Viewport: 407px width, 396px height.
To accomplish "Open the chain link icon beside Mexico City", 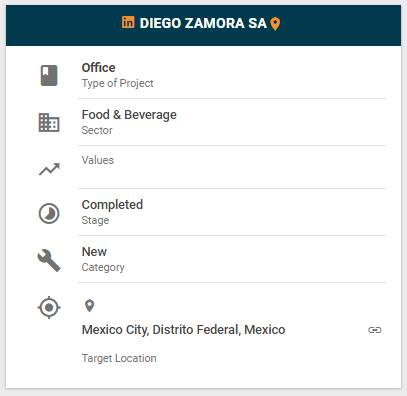I will (x=375, y=330).
